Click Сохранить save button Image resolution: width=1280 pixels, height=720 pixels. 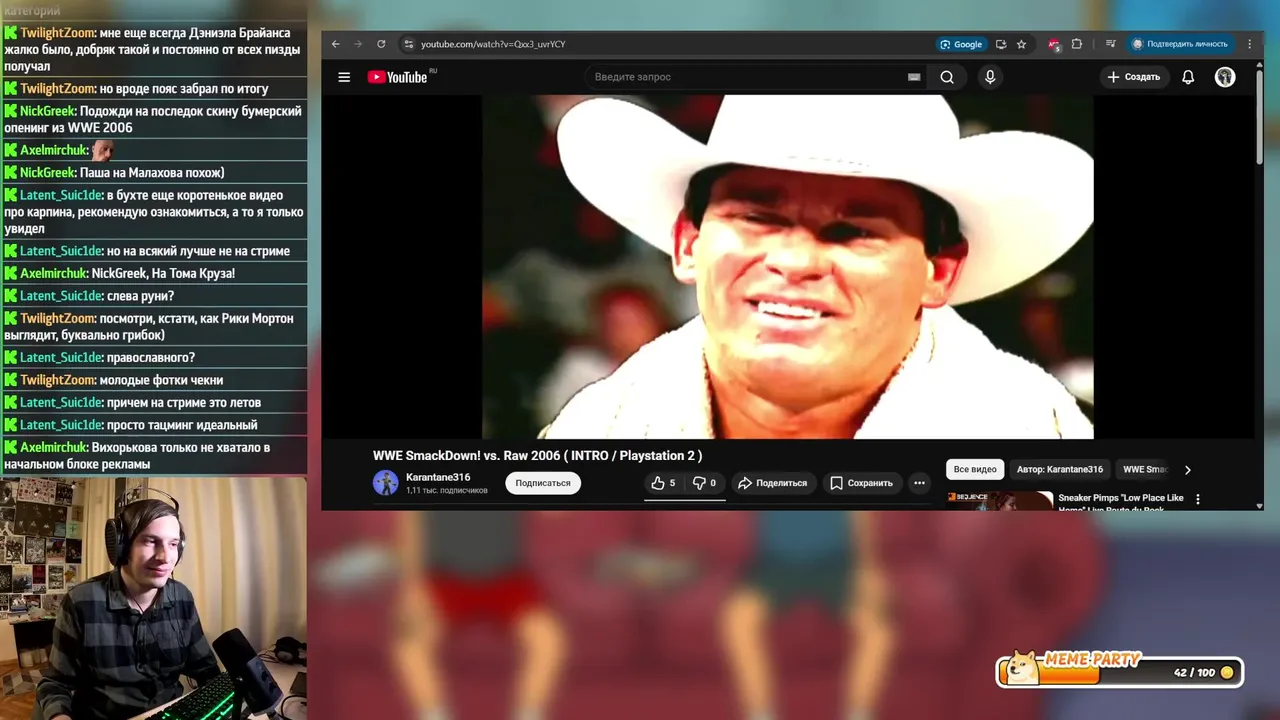tap(861, 483)
